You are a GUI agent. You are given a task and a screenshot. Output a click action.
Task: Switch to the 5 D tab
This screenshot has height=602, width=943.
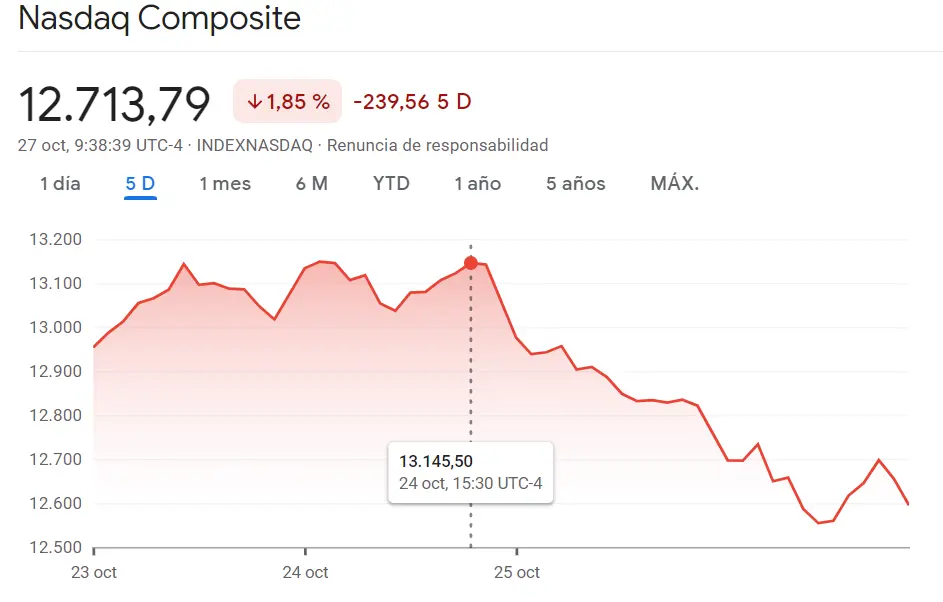(x=140, y=183)
